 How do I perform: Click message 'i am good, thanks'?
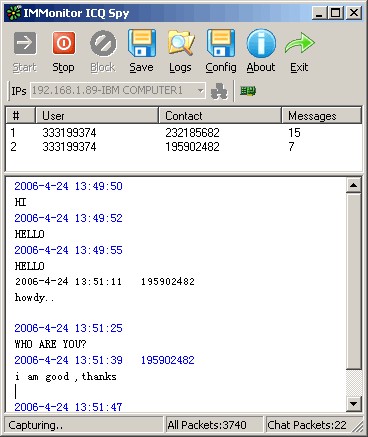tap(66, 376)
